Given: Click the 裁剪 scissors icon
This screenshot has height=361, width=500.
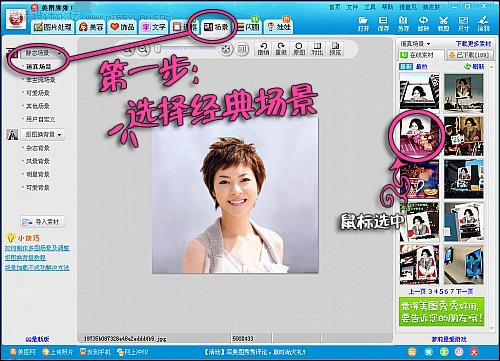Looking at the screenshot, I should click(x=443, y=24).
